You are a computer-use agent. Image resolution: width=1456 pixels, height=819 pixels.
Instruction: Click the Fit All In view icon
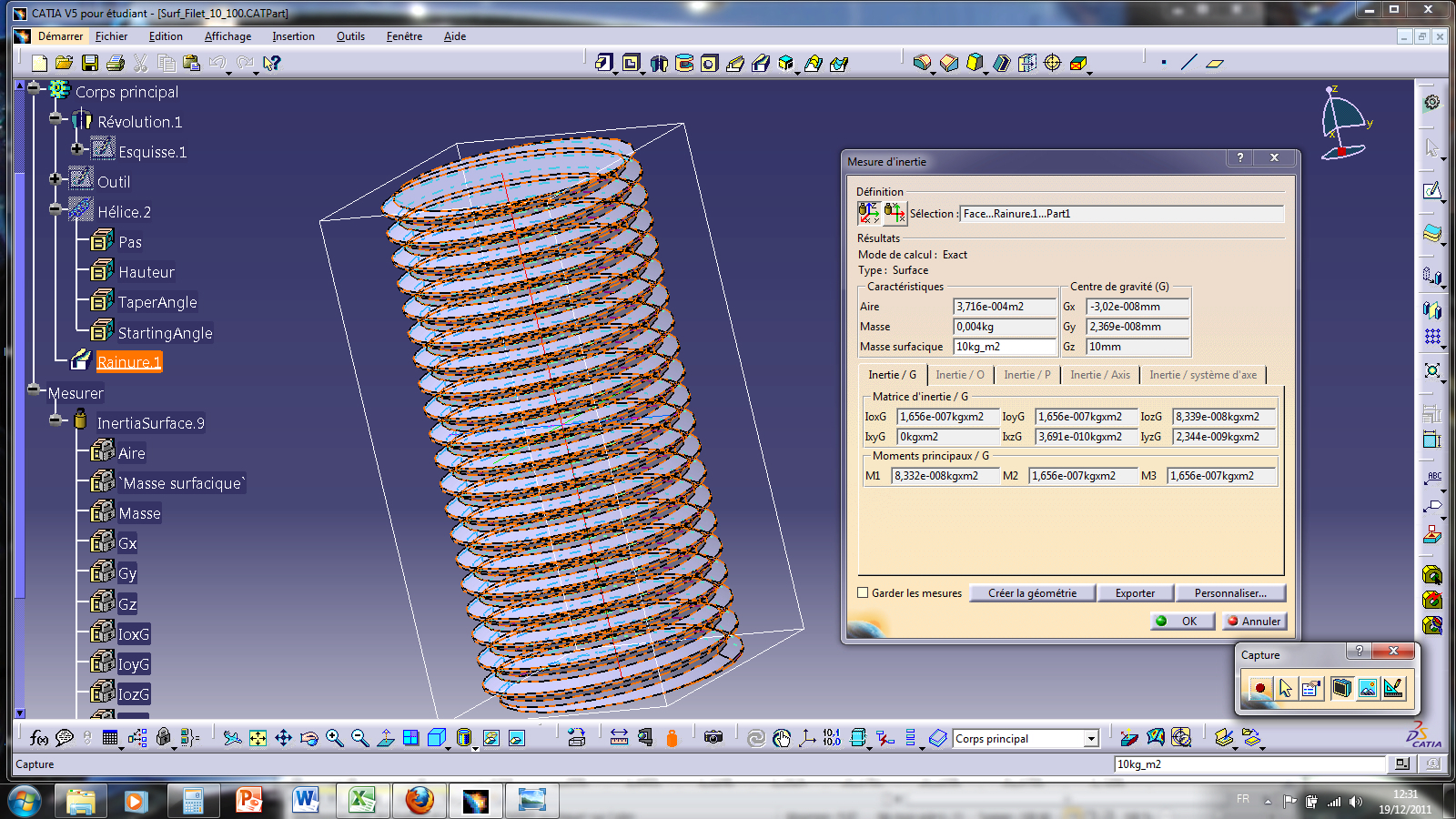coord(258,738)
